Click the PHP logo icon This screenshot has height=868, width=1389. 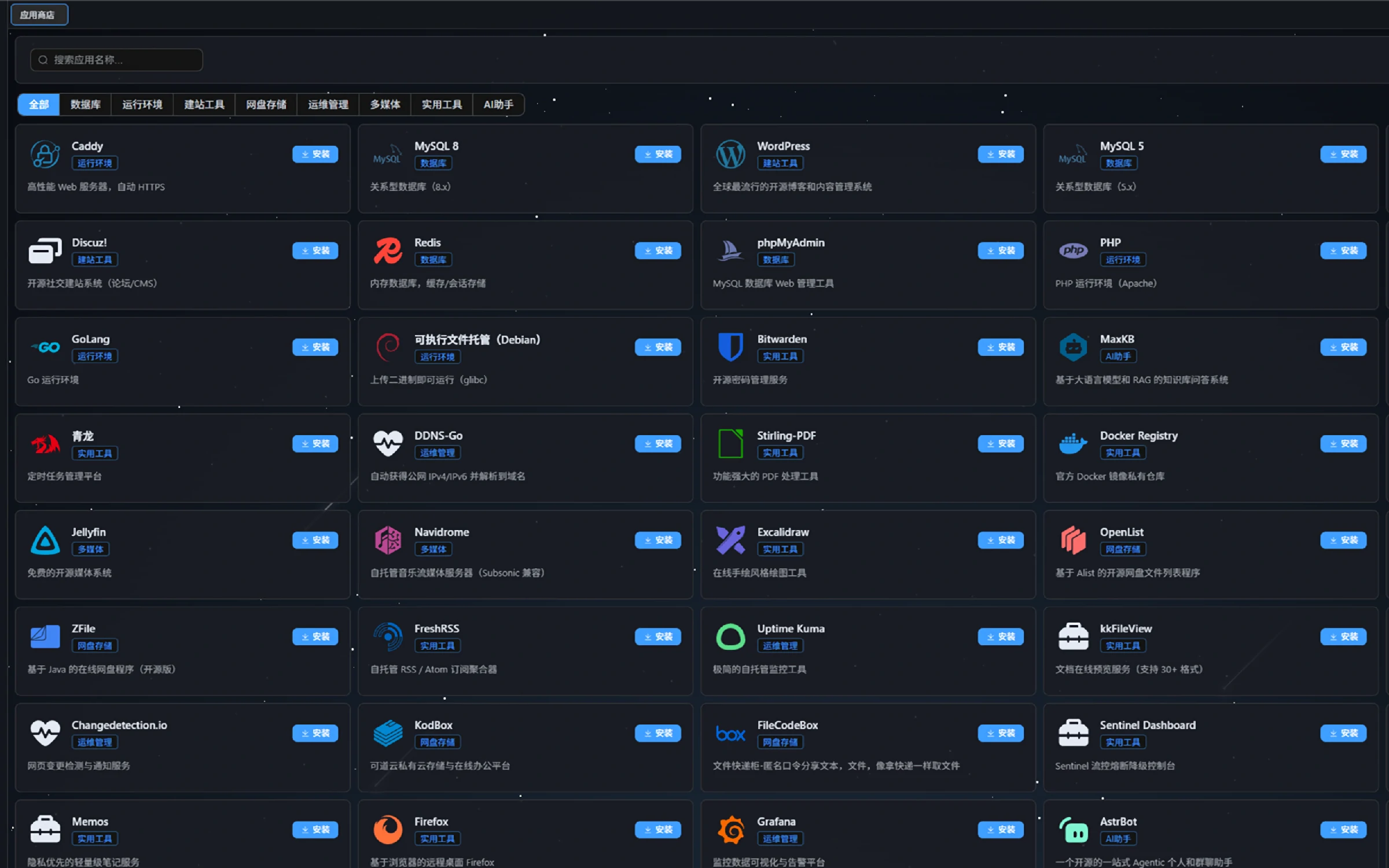point(1073,251)
